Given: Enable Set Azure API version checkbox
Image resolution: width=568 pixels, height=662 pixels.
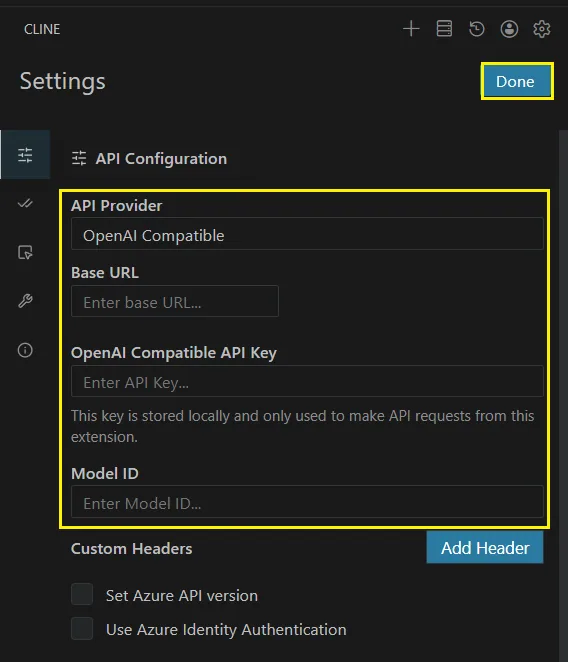Looking at the screenshot, I should [x=82, y=594].
